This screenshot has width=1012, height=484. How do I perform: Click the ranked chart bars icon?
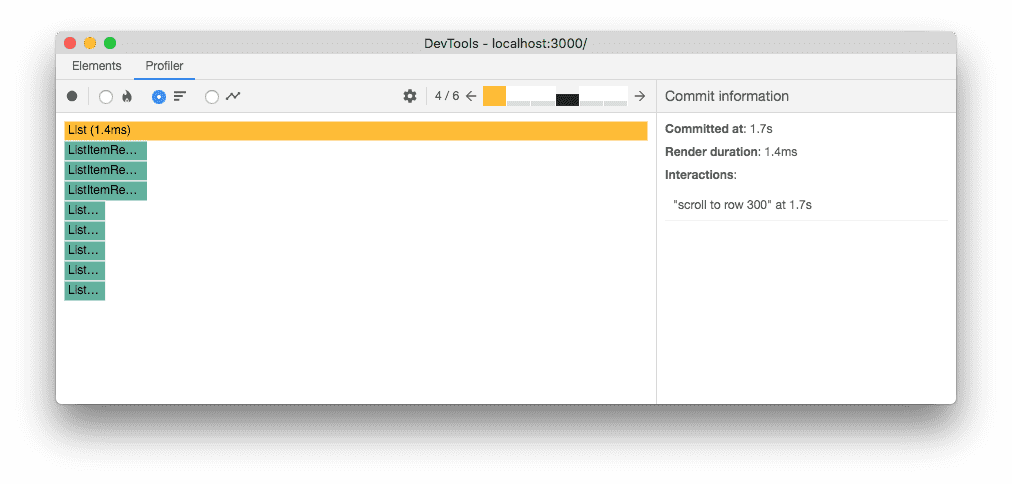180,96
